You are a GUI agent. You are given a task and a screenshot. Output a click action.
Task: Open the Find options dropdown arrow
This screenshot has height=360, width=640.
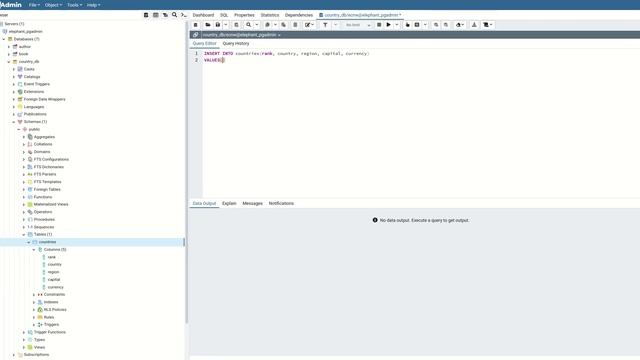(x=257, y=25)
